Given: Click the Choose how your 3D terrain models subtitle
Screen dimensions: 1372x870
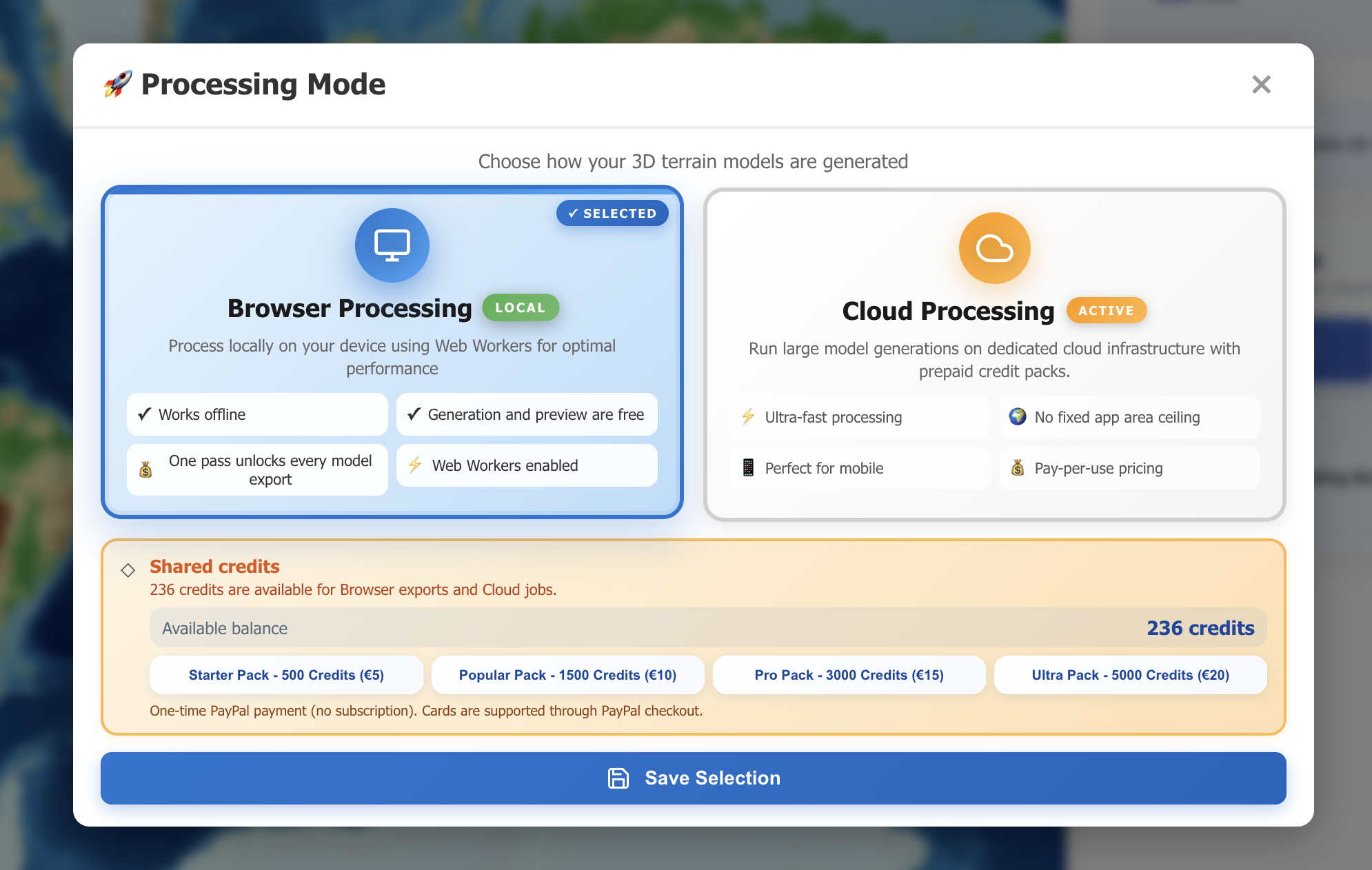Looking at the screenshot, I should pos(693,161).
